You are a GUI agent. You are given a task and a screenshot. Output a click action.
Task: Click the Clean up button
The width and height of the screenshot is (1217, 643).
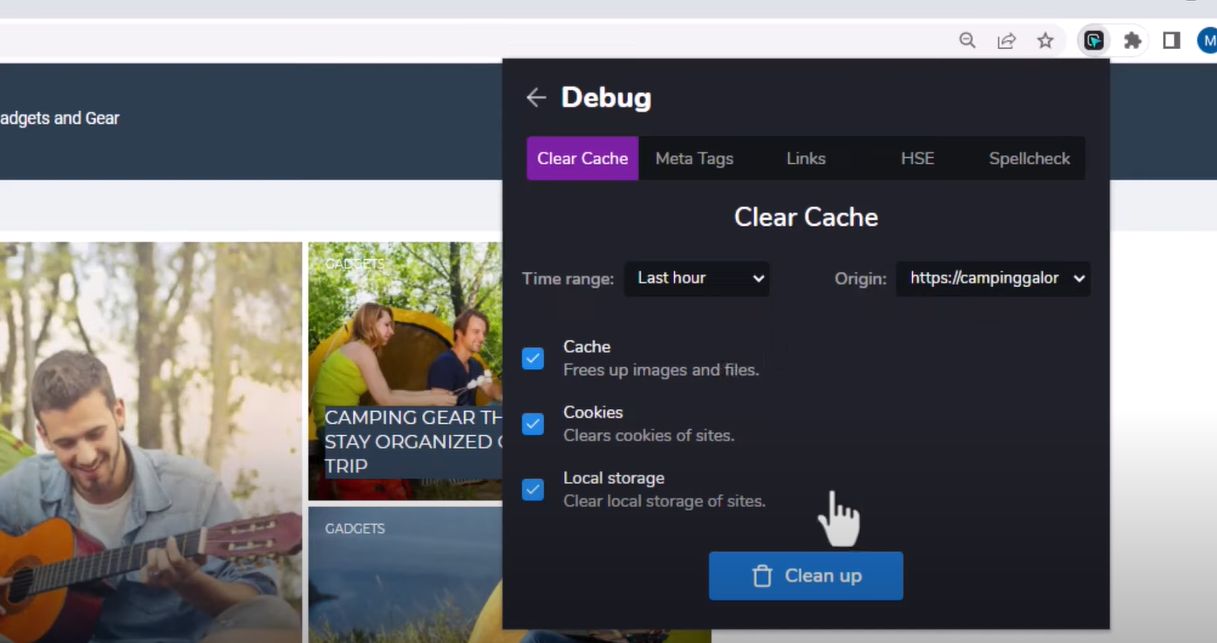tap(806, 576)
